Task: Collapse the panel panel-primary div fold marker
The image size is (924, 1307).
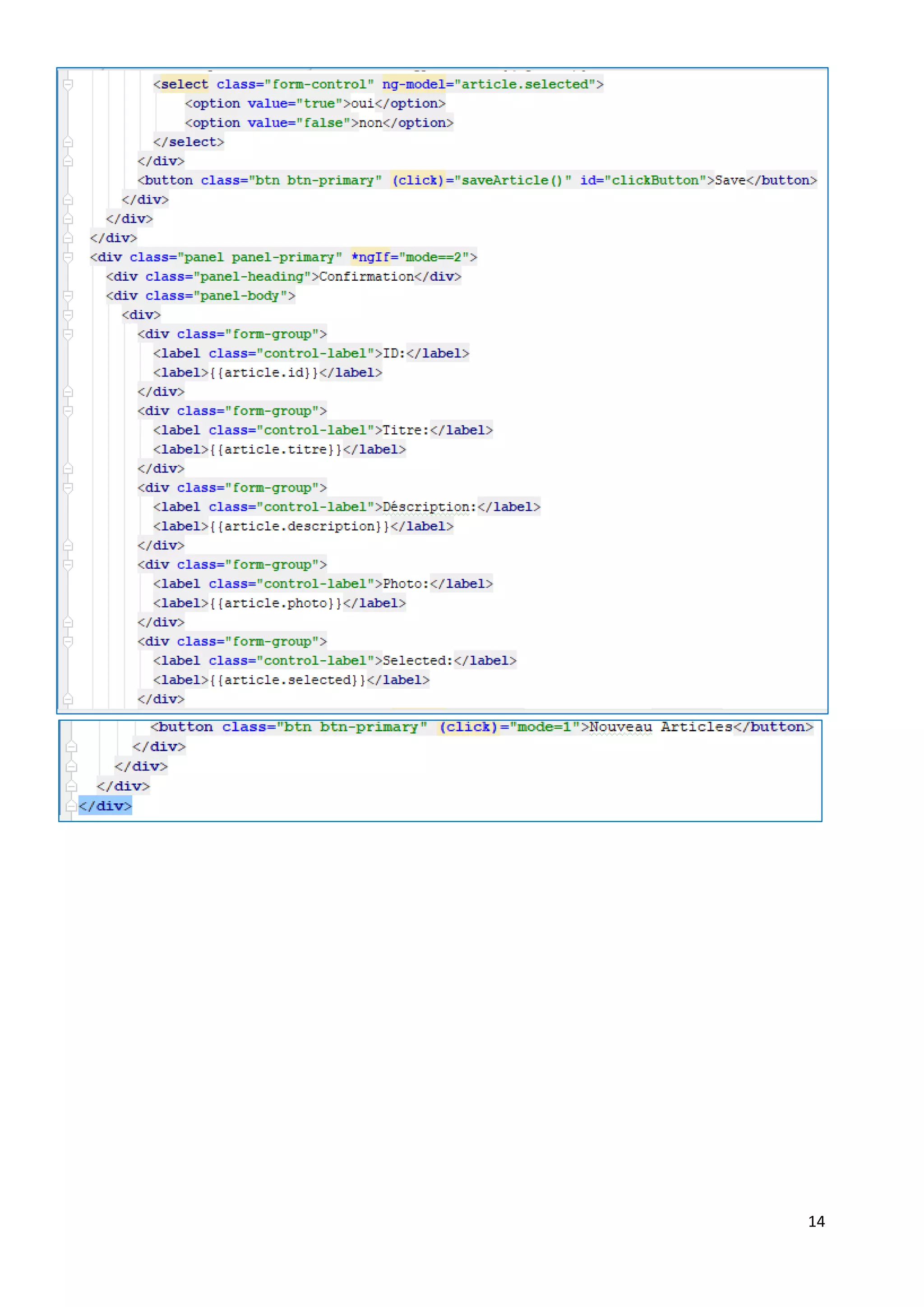Action: tap(68, 257)
